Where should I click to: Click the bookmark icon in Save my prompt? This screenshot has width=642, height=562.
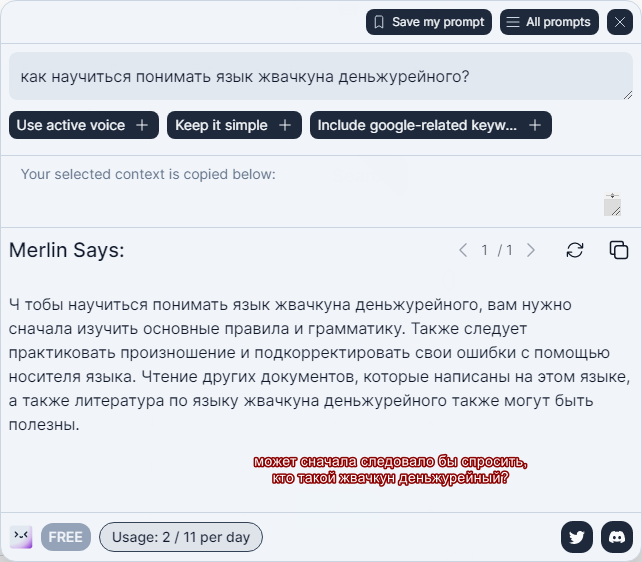pos(379,22)
